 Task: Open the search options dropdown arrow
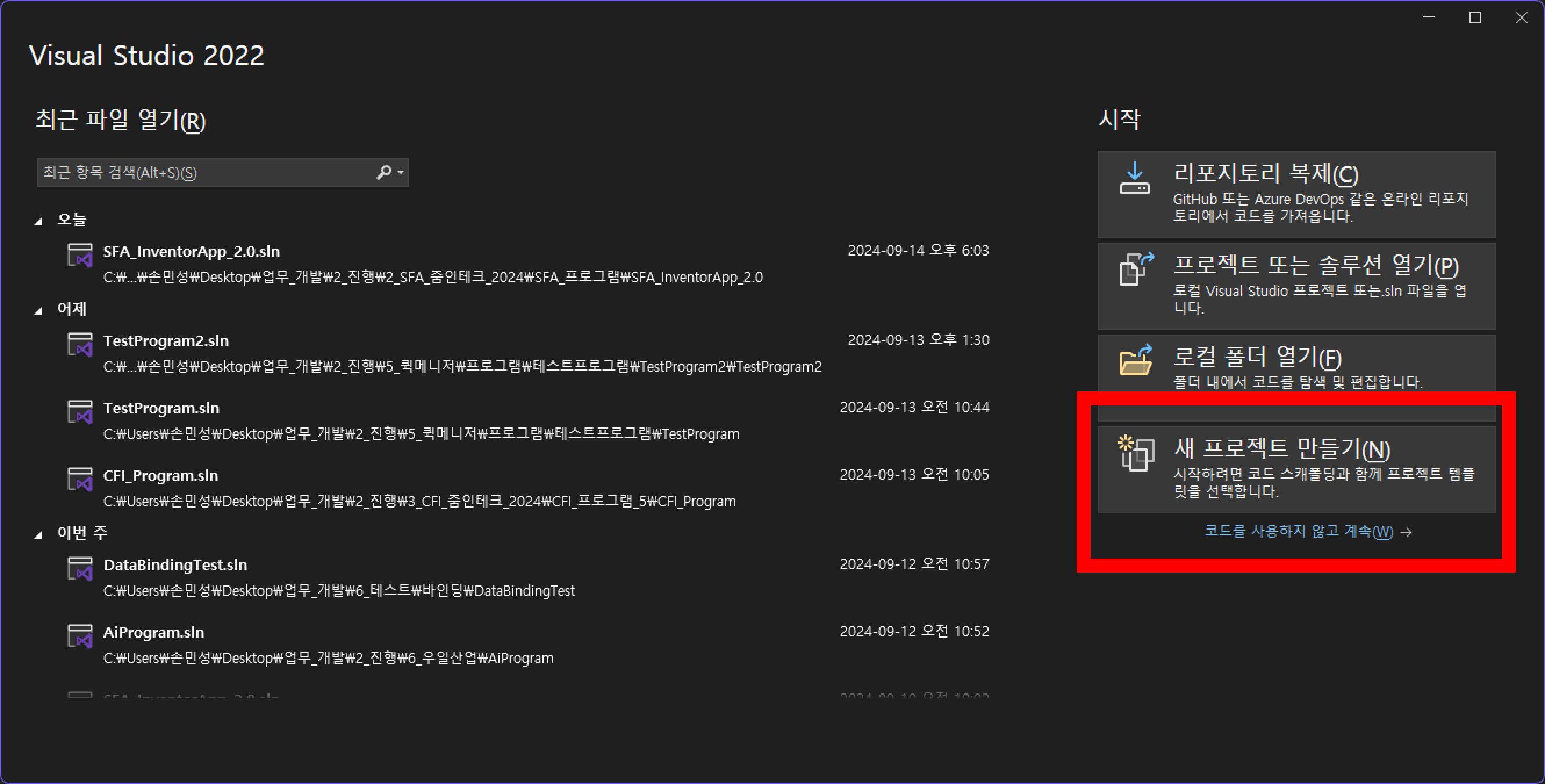401,172
